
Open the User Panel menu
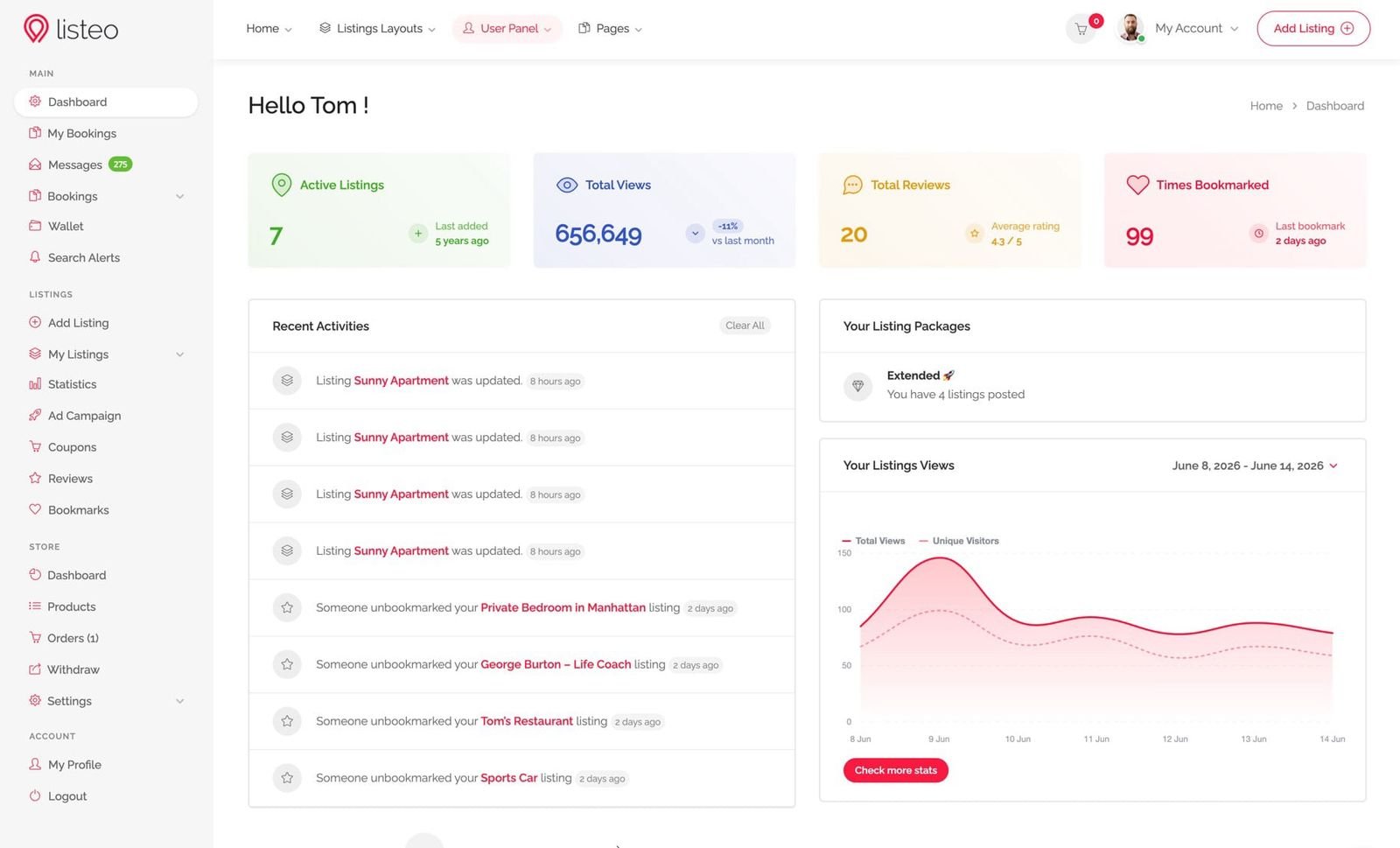[507, 28]
